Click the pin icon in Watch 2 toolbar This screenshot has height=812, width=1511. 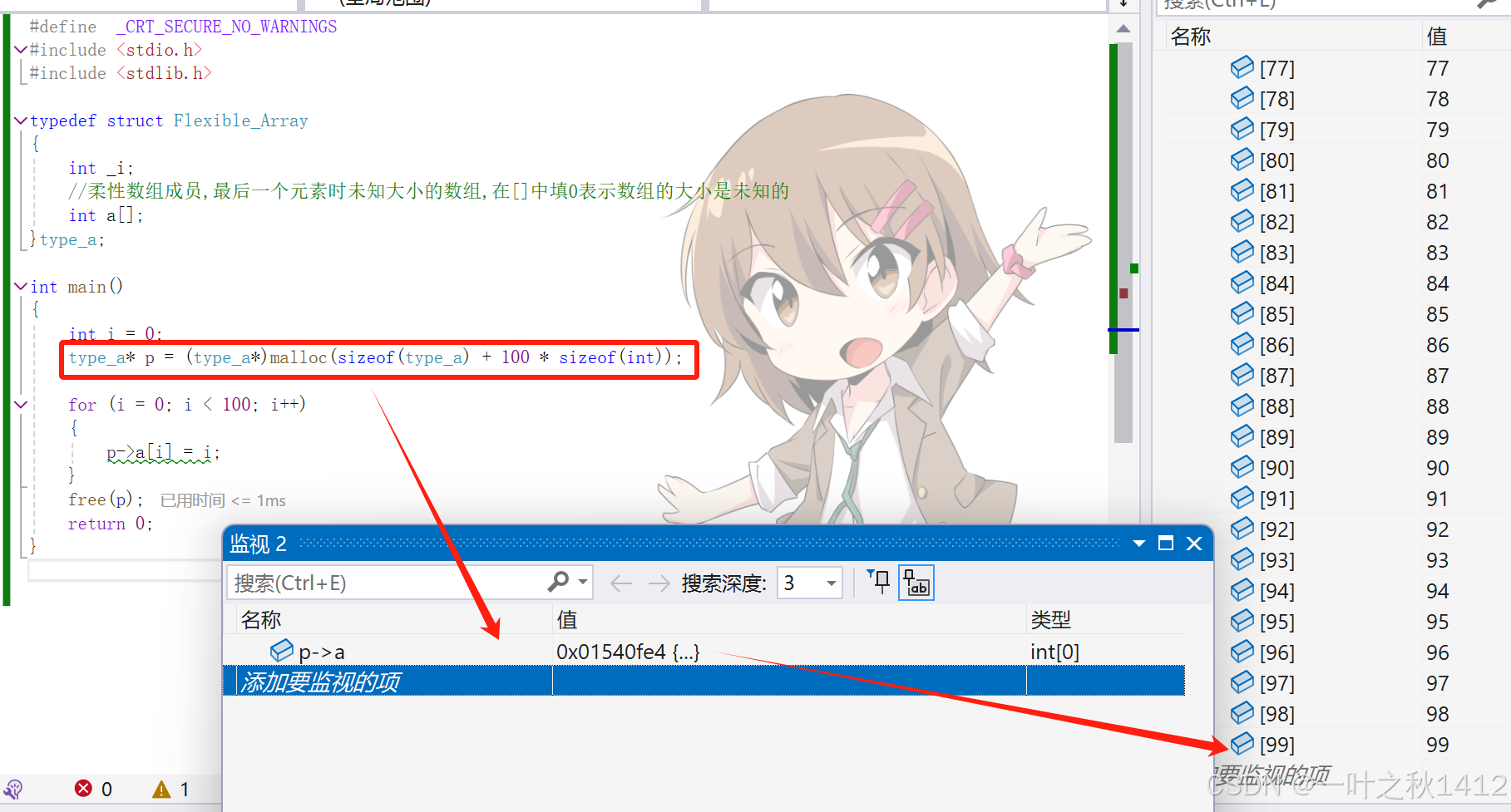878,582
